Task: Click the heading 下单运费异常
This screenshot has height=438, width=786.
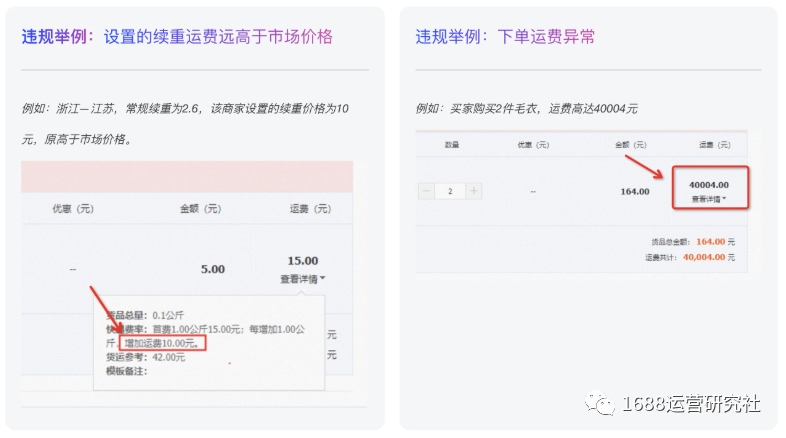Action: pos(546,37)
